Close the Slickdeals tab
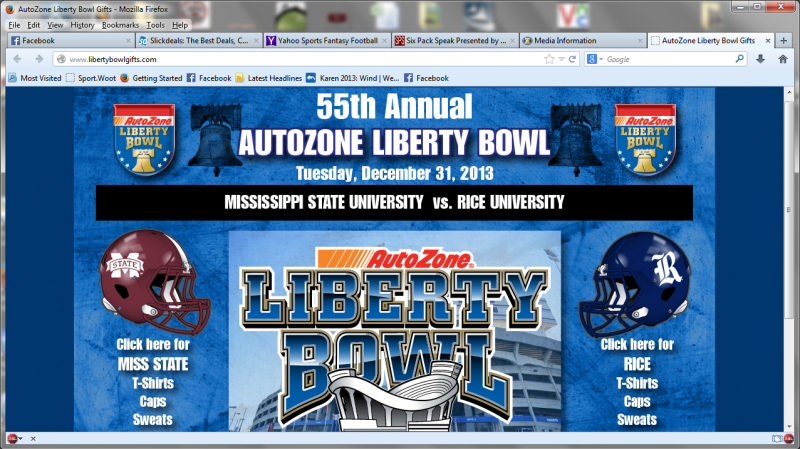Image resolution: width=800 pixels, height=449 pixels. coord(256,41)
